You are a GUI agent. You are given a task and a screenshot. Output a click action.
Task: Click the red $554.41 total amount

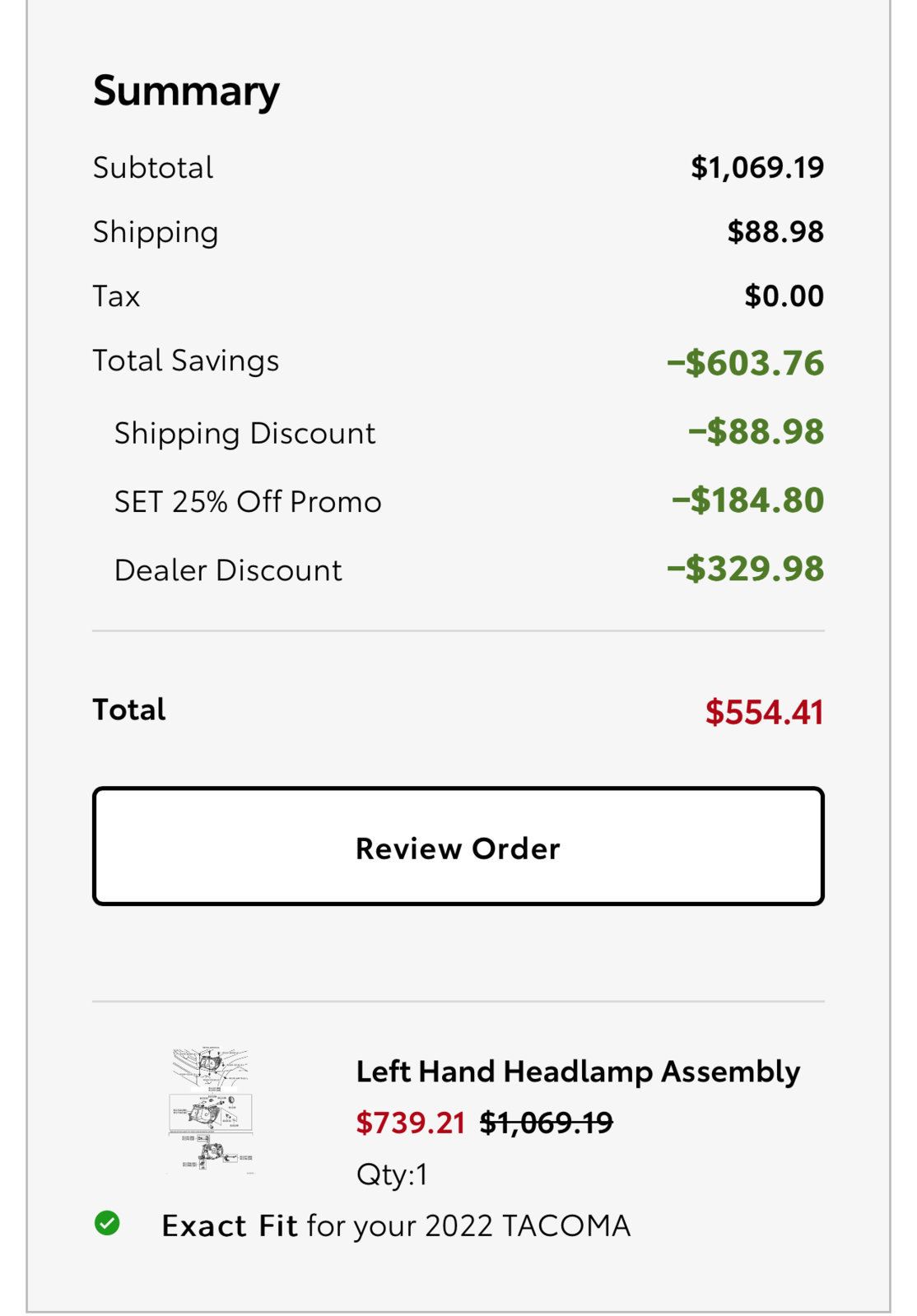coord(764,712)
